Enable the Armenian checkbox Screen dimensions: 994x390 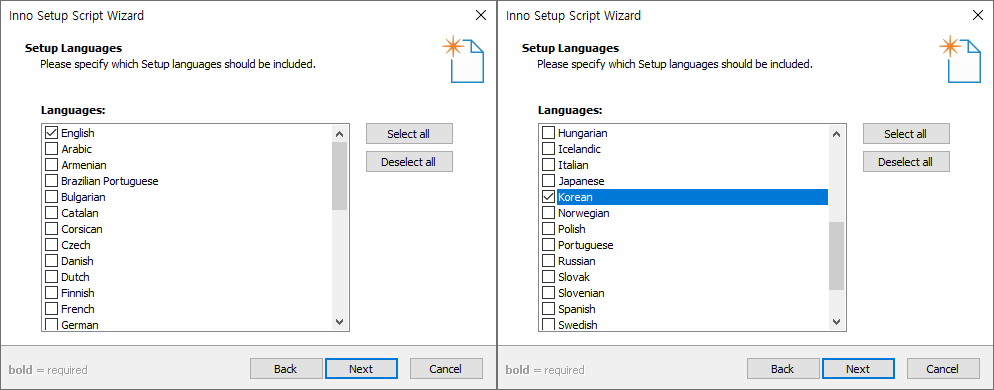(x=51, y=165)
